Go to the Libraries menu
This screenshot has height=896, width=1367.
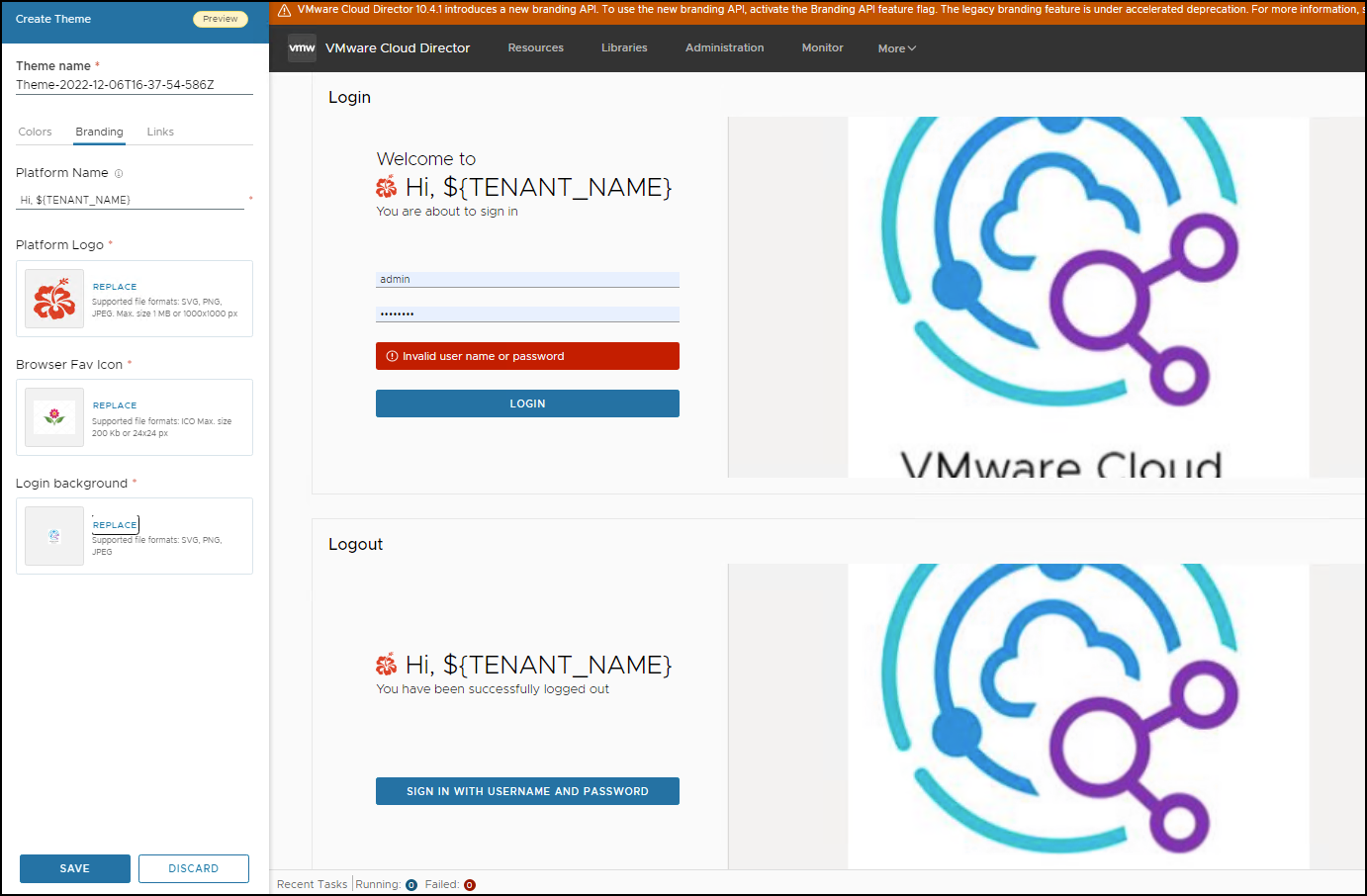624,47
